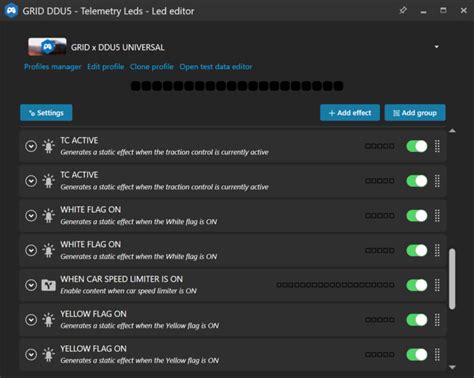Click the GRID x DDU5 profile thumbnail

[x=47, y=47]
